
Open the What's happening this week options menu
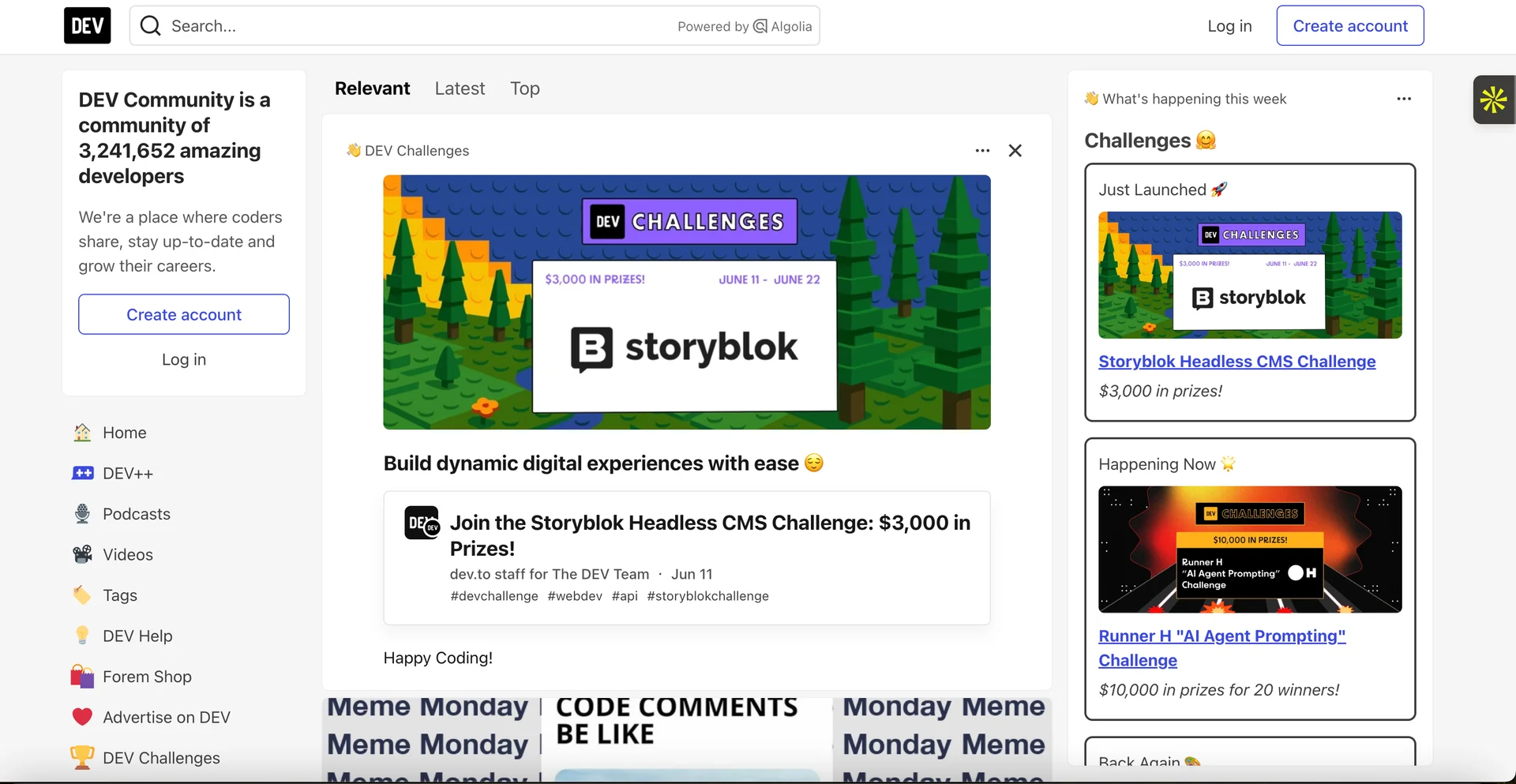[x=1404, y=99]
